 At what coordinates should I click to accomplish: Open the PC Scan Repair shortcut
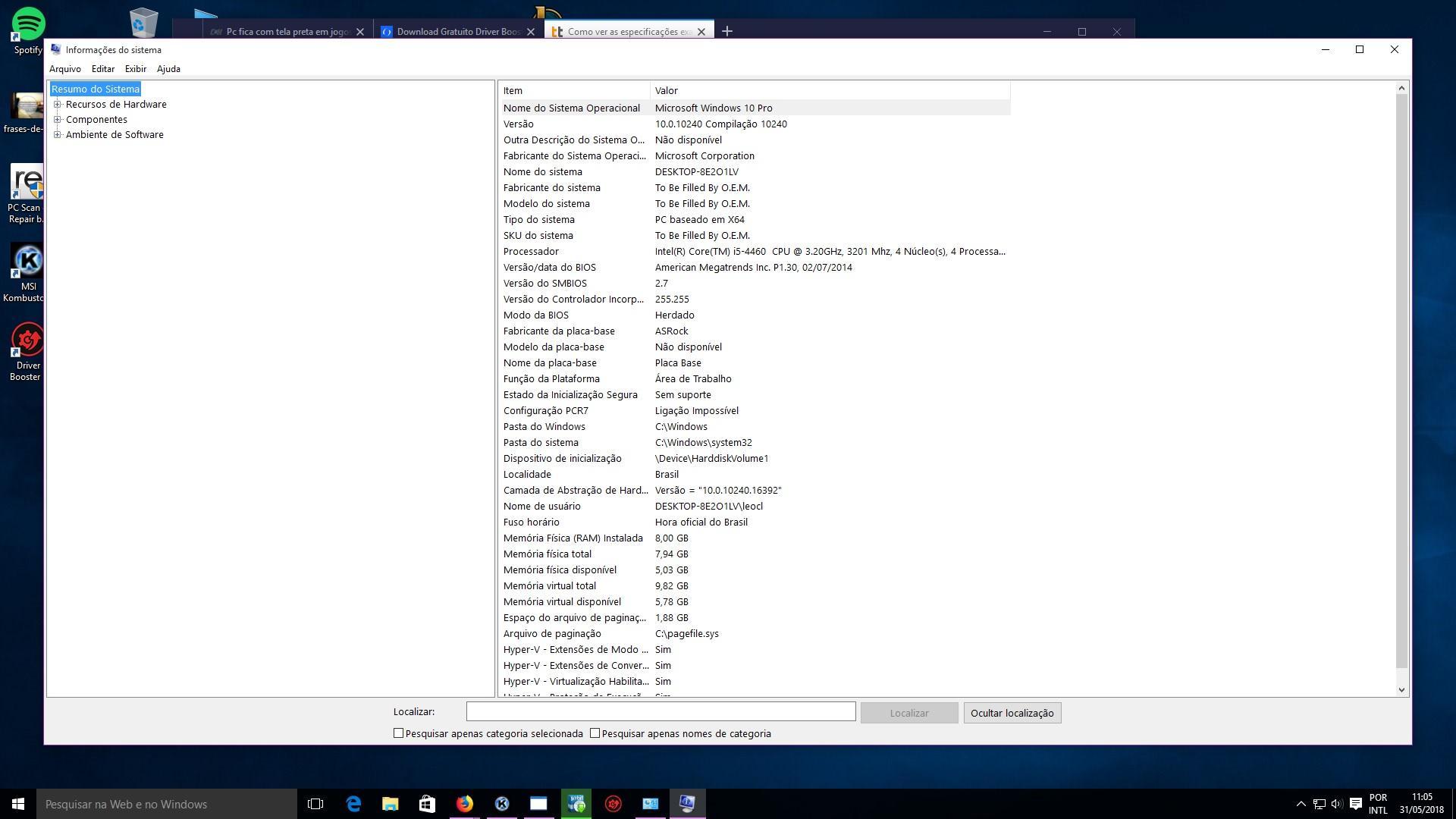pyautogui.click(x=27, y=194)
